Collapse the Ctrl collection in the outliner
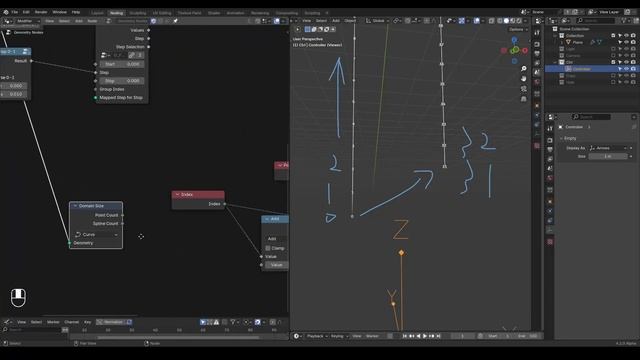Screen dimensions: 640x360 555,62
